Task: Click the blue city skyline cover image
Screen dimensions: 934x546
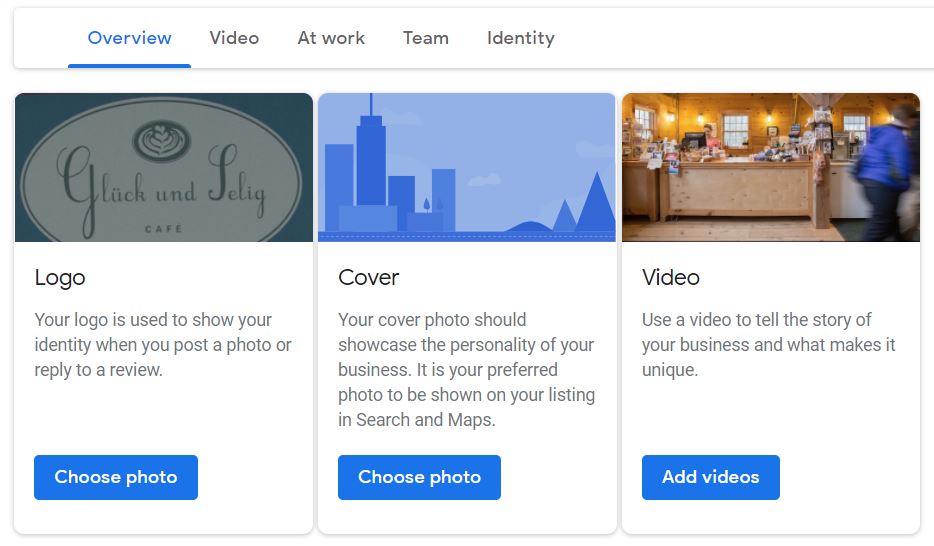Action: point(466,168)
